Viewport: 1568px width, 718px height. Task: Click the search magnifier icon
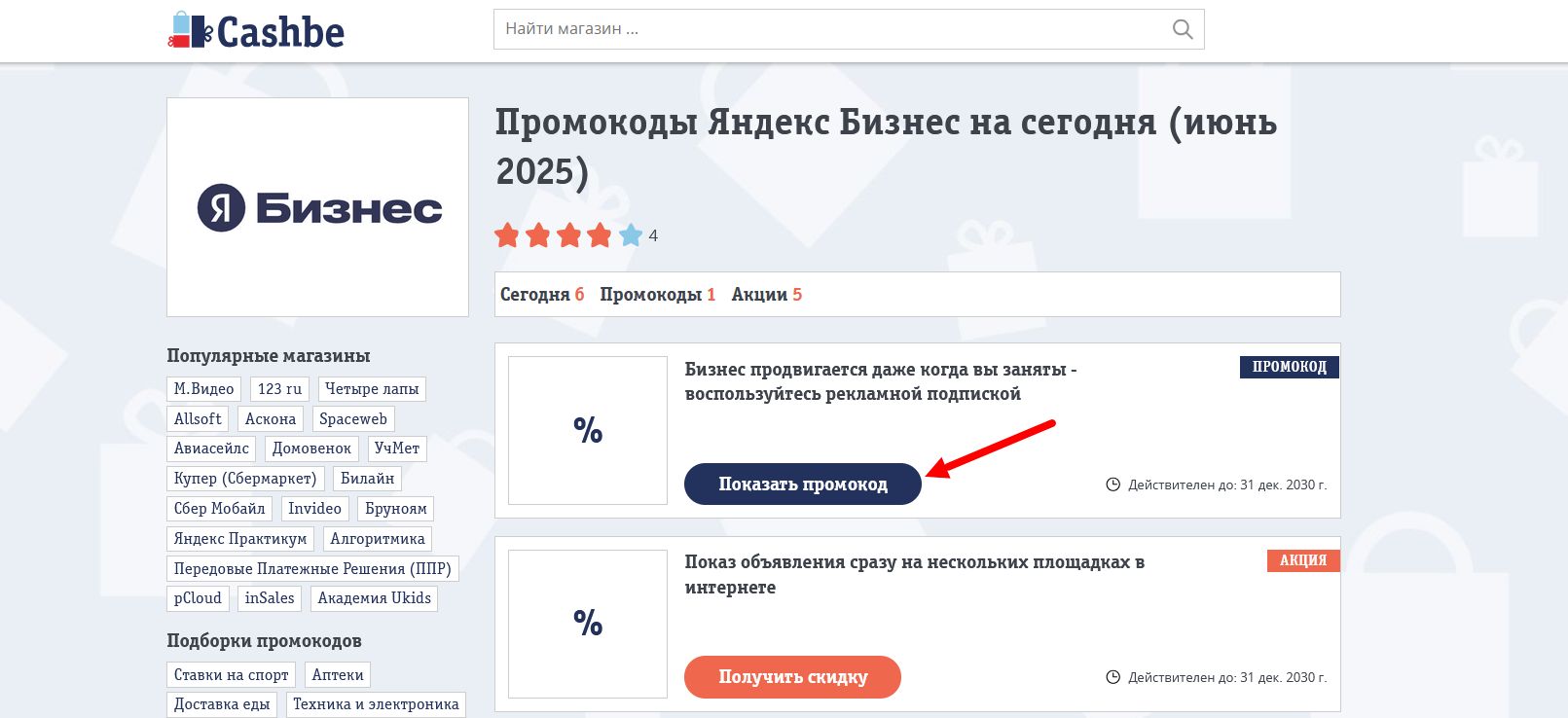pos(1183,29)
